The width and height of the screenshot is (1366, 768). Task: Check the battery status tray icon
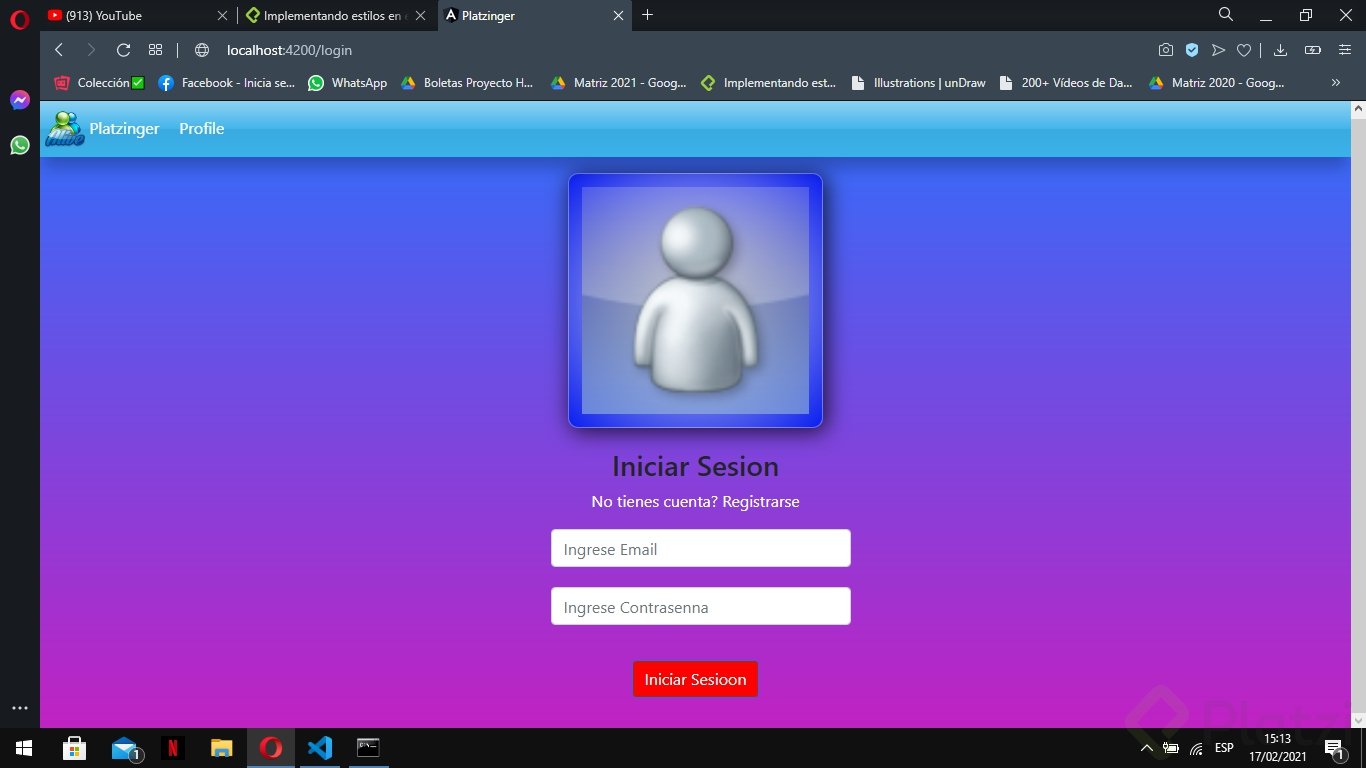(x=1170, y=748)
